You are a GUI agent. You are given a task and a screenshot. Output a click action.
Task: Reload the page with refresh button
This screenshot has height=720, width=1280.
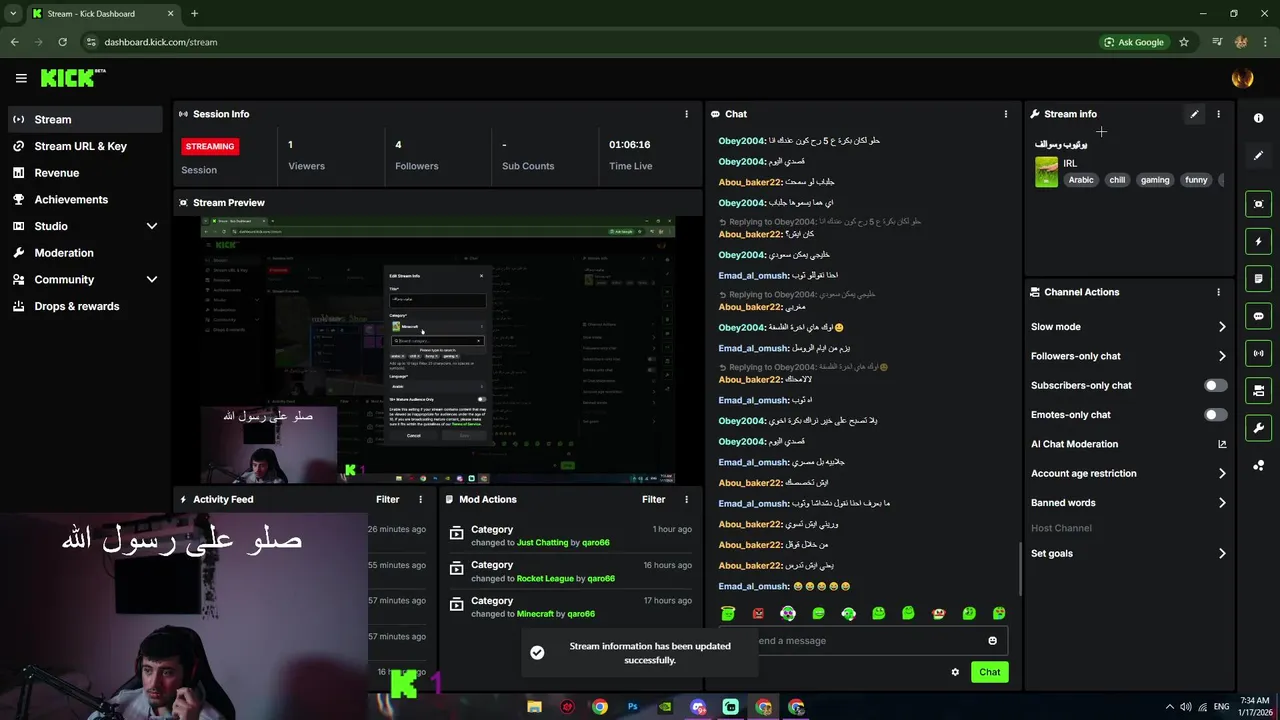coord(62,42)
